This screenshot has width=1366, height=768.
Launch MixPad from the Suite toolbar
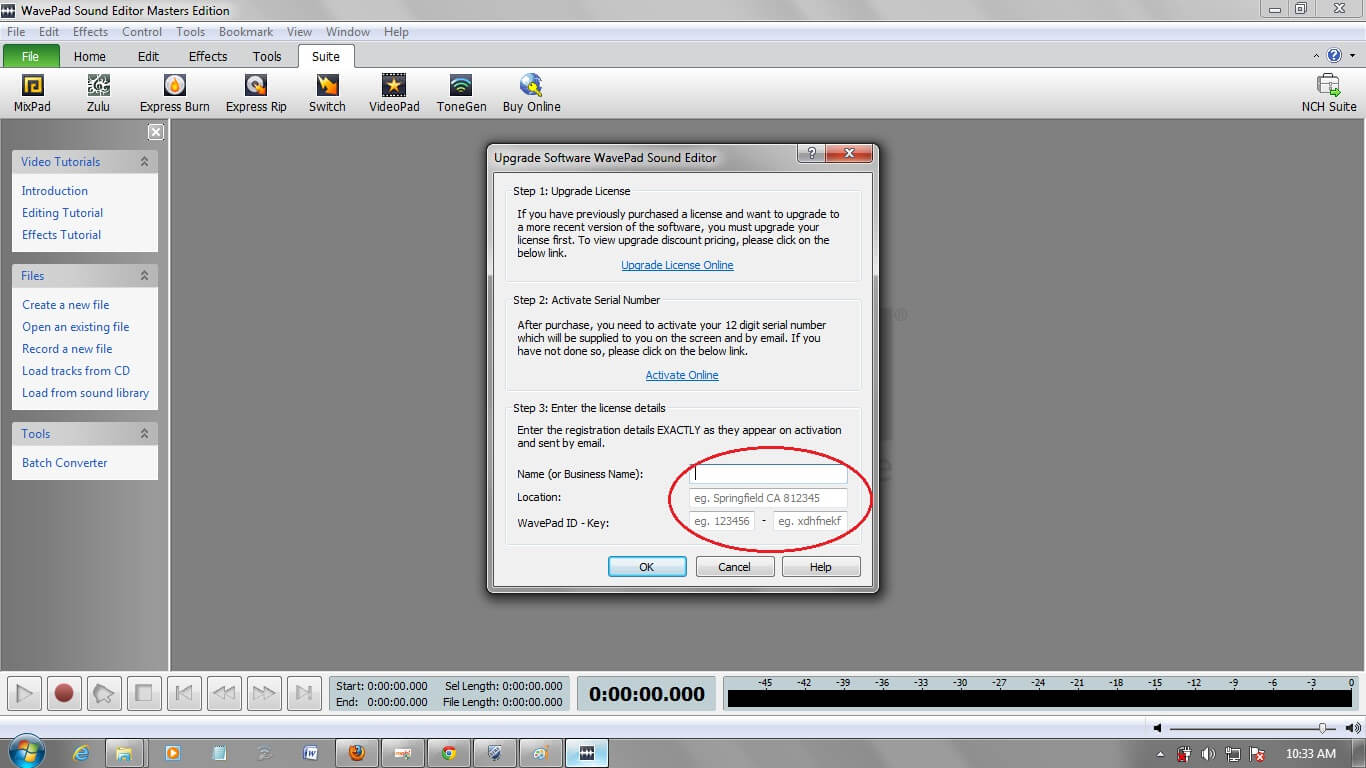pos(32,93)
